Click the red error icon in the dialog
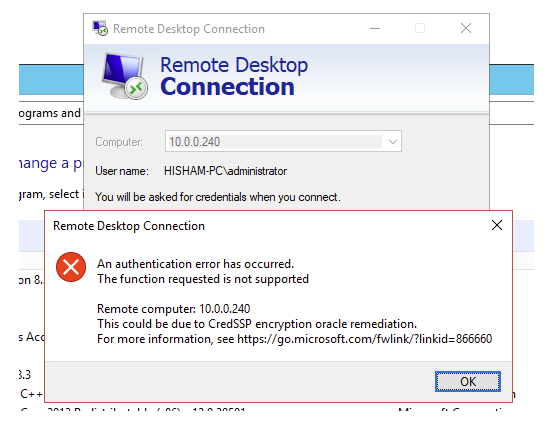 (71, 267)
